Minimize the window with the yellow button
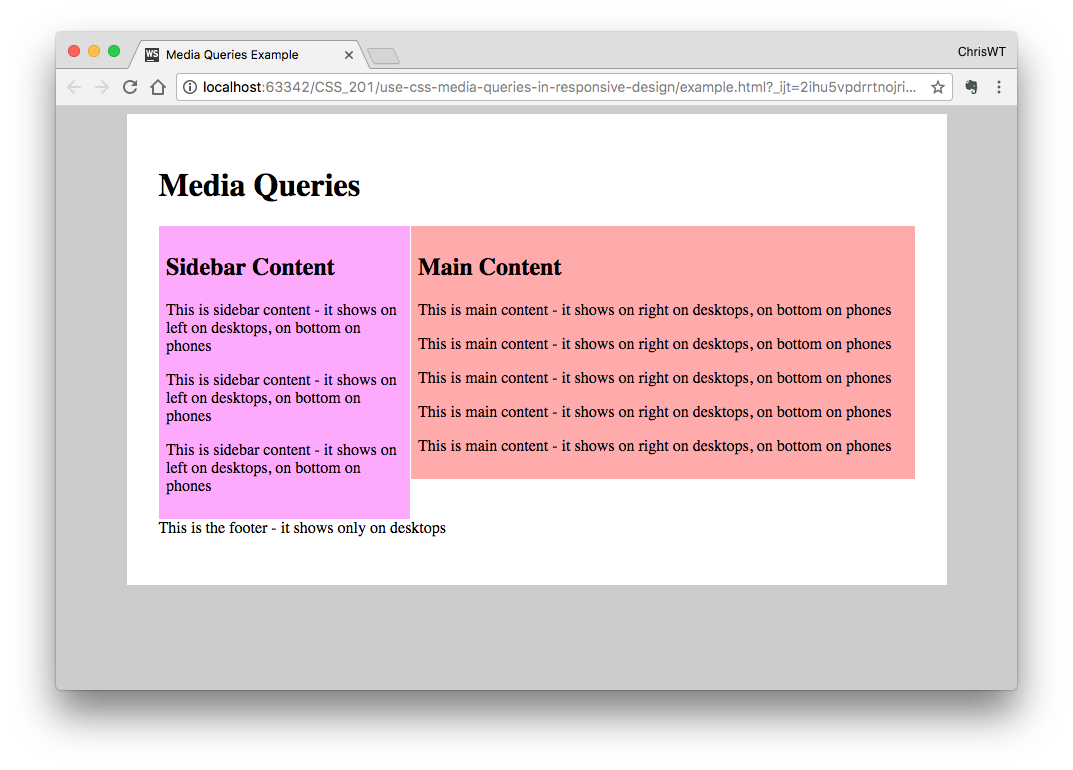Screen dimensions: 1073x770 tap(94, 51)
